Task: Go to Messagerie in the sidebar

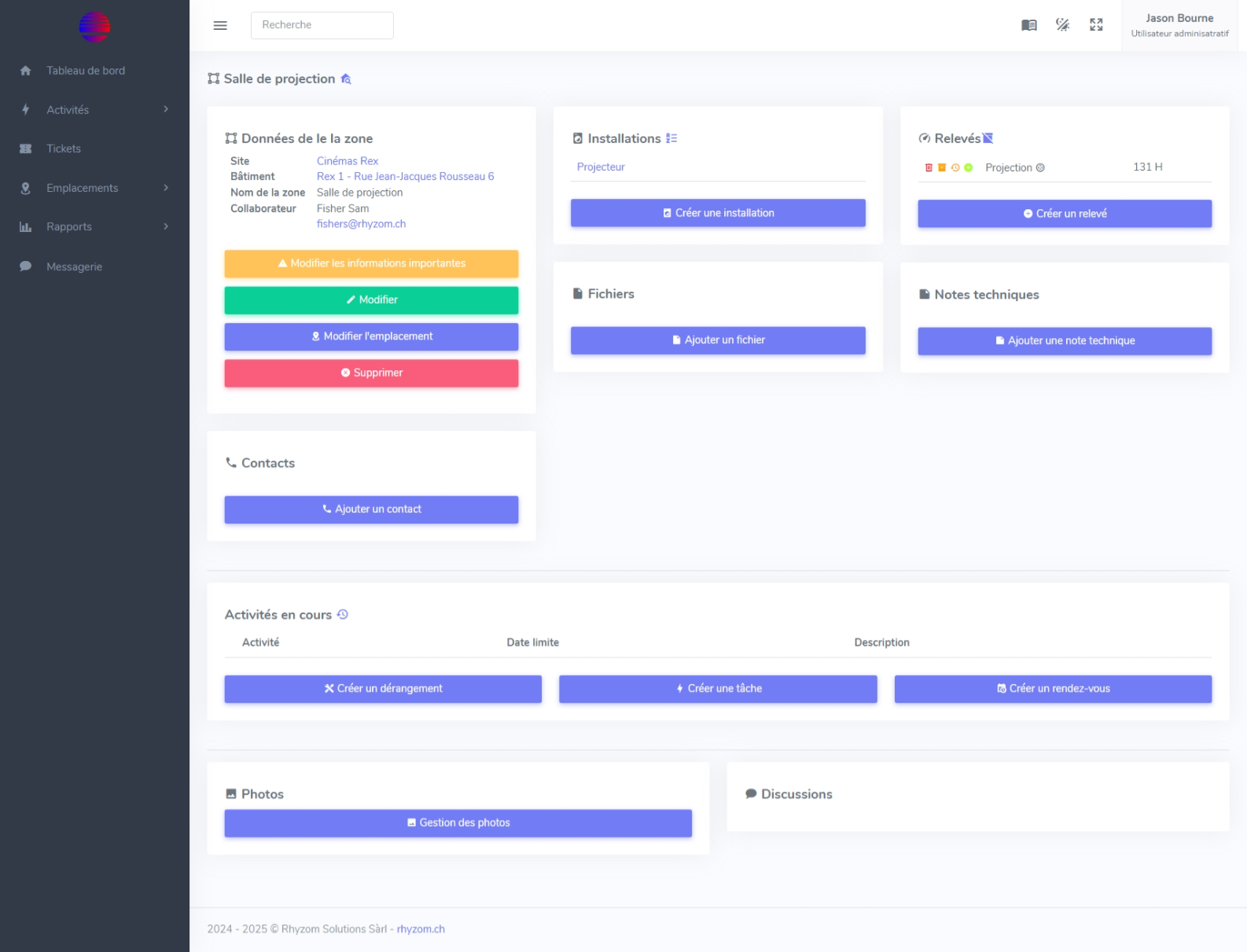Action: [x=74, y=266]
